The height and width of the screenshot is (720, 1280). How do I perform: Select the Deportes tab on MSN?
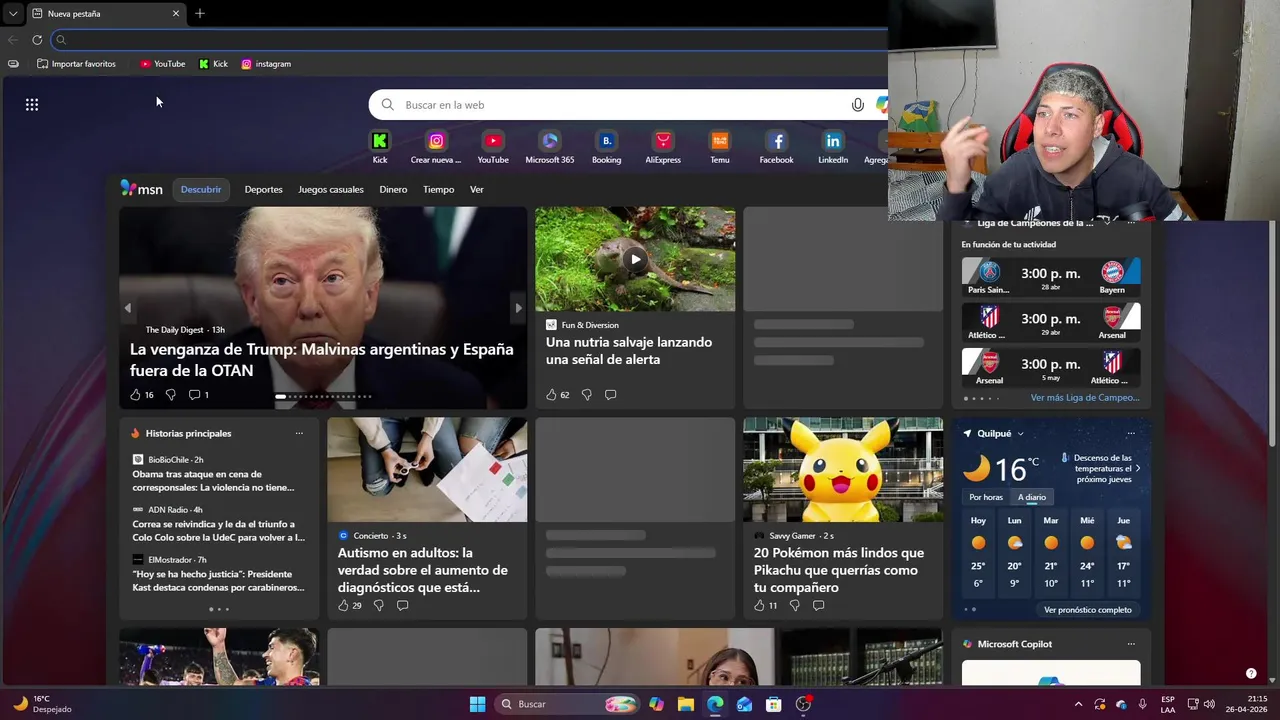263,189
